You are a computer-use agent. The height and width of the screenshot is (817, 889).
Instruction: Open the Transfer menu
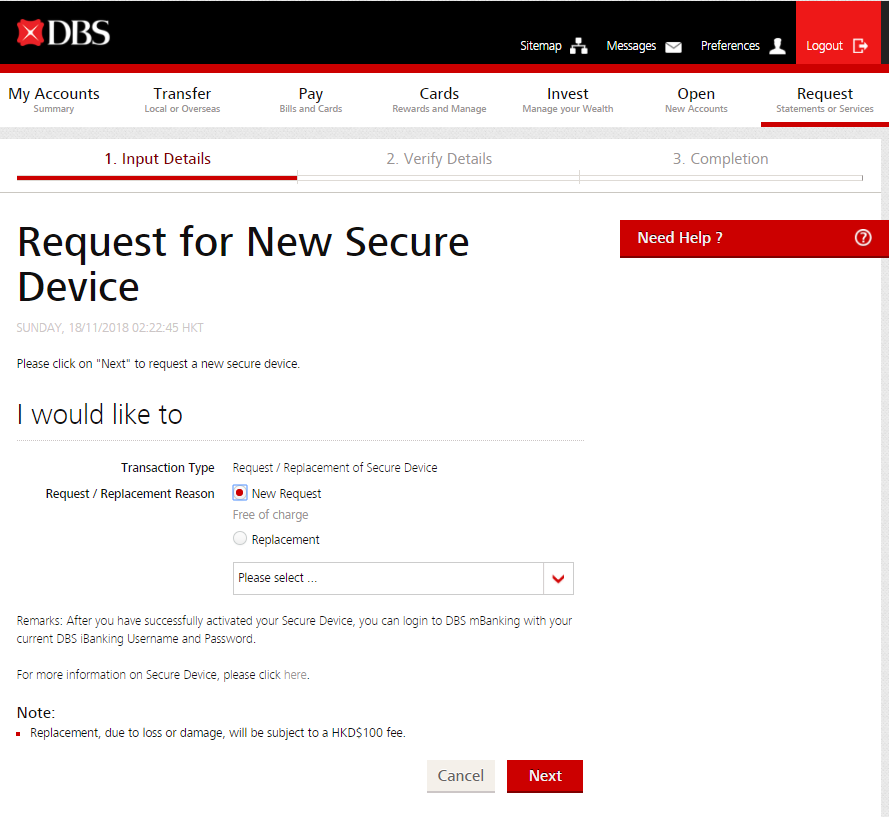(182, 100)
